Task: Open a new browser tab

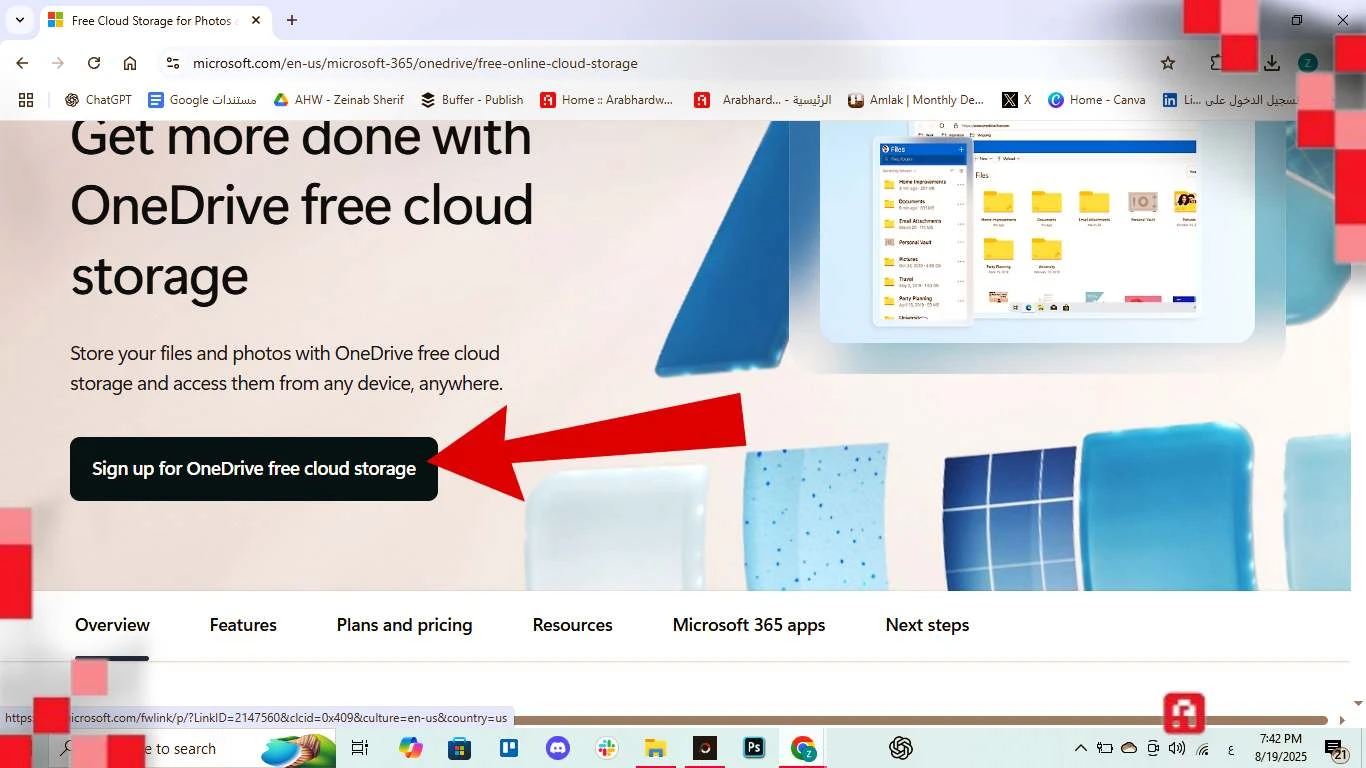Action: point(292,20)
